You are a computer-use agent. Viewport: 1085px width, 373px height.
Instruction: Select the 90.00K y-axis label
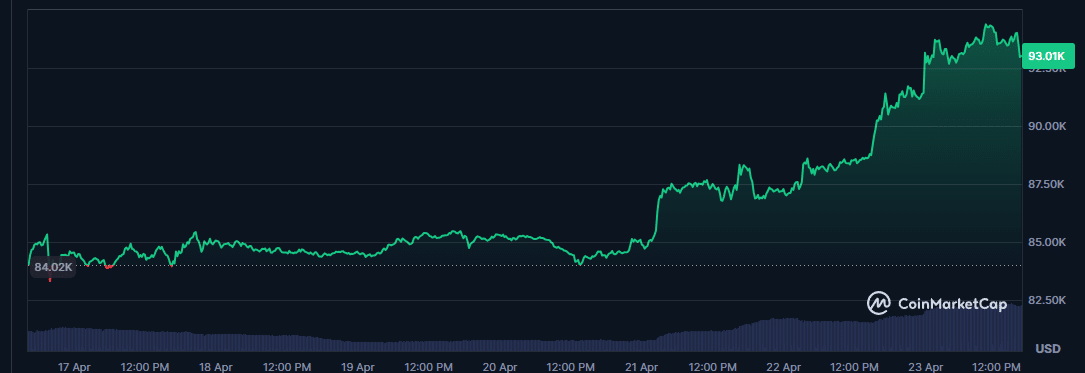click(1047, 126)
